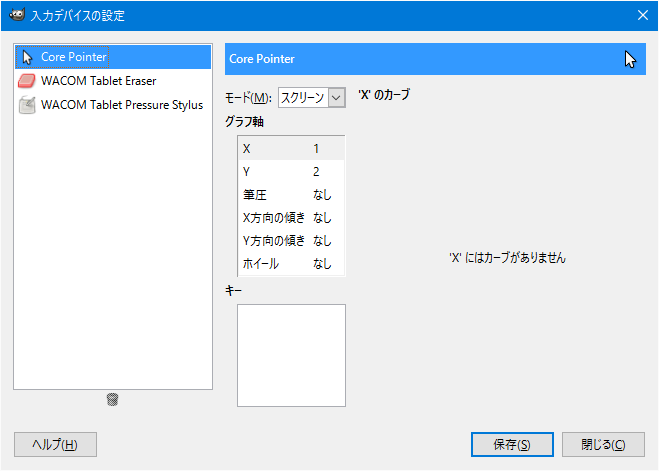Image resolution: width=659 pixels, height=471 pixels.
Task: Click the ヘルプ(H) button
Action: pos(55,445)
